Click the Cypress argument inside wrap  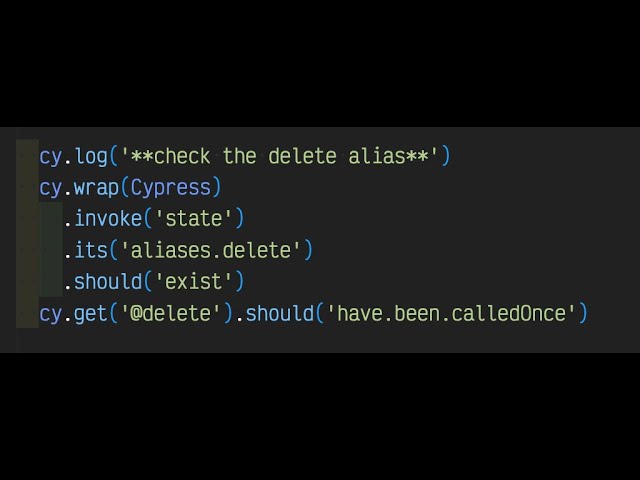169,187
